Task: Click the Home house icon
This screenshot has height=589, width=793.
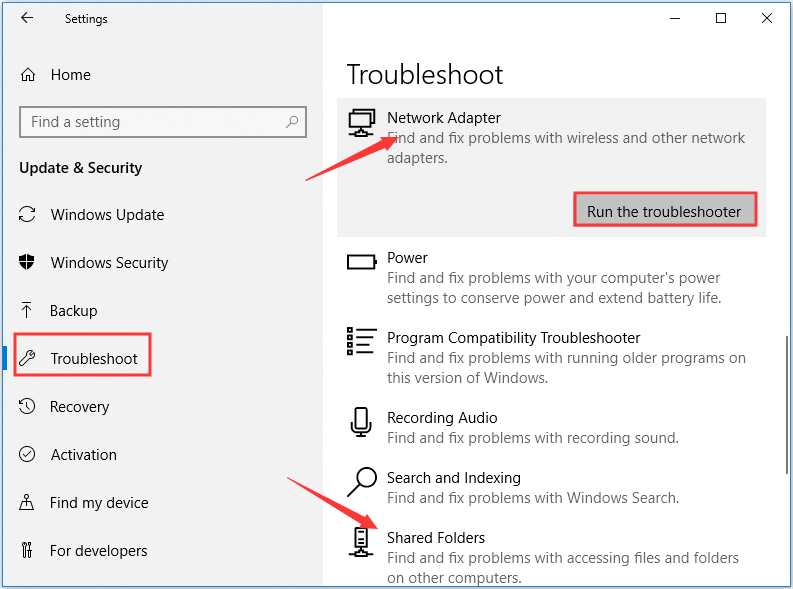Action: click(x=28, y=75)
